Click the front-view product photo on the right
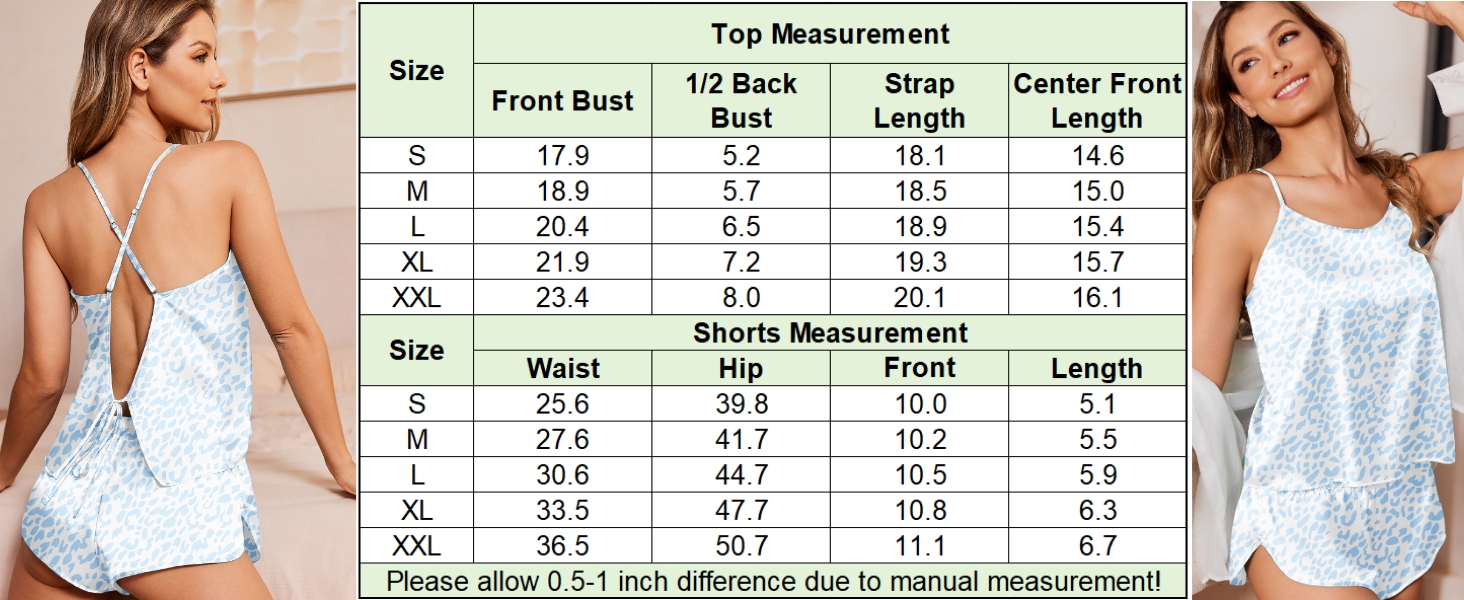 [1326, 300]
